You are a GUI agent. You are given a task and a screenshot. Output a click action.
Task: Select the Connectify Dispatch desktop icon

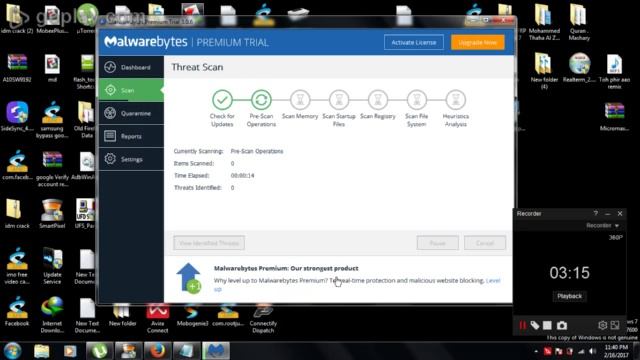(x=263, y=318)
